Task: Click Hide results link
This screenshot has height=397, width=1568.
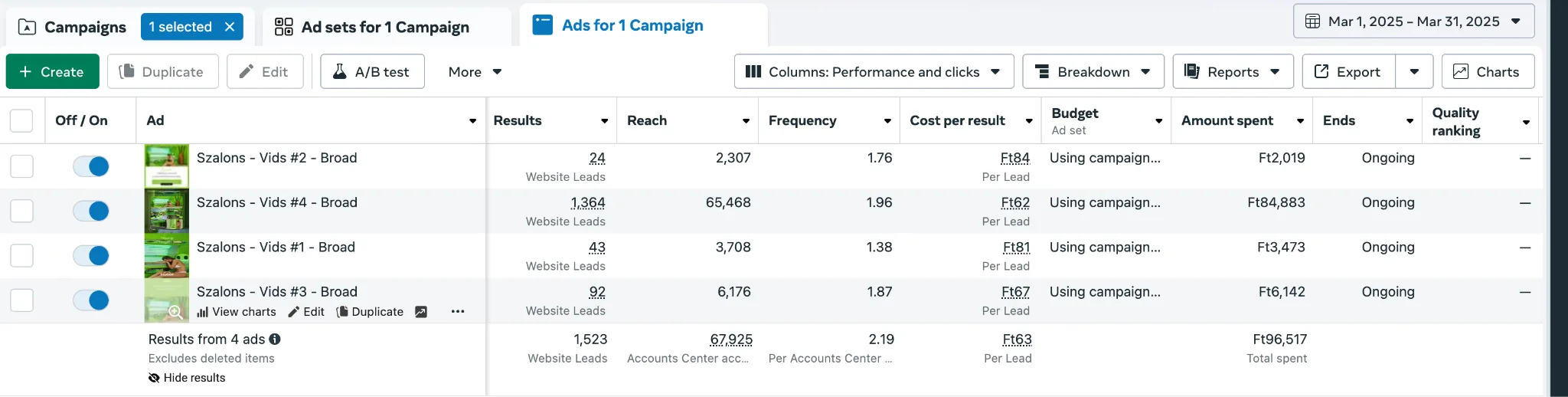Action: pos(187,378)
